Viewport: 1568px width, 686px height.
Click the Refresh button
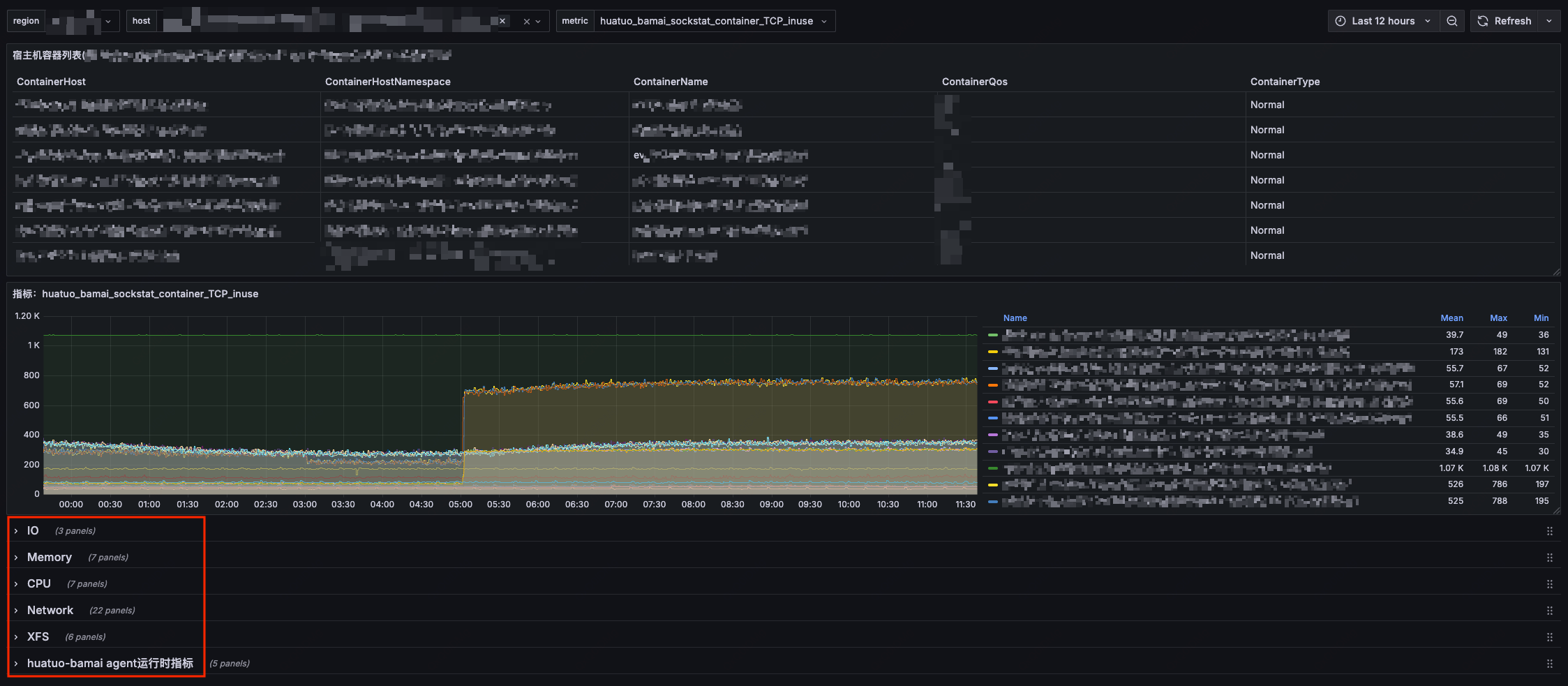click(1512, 21)
